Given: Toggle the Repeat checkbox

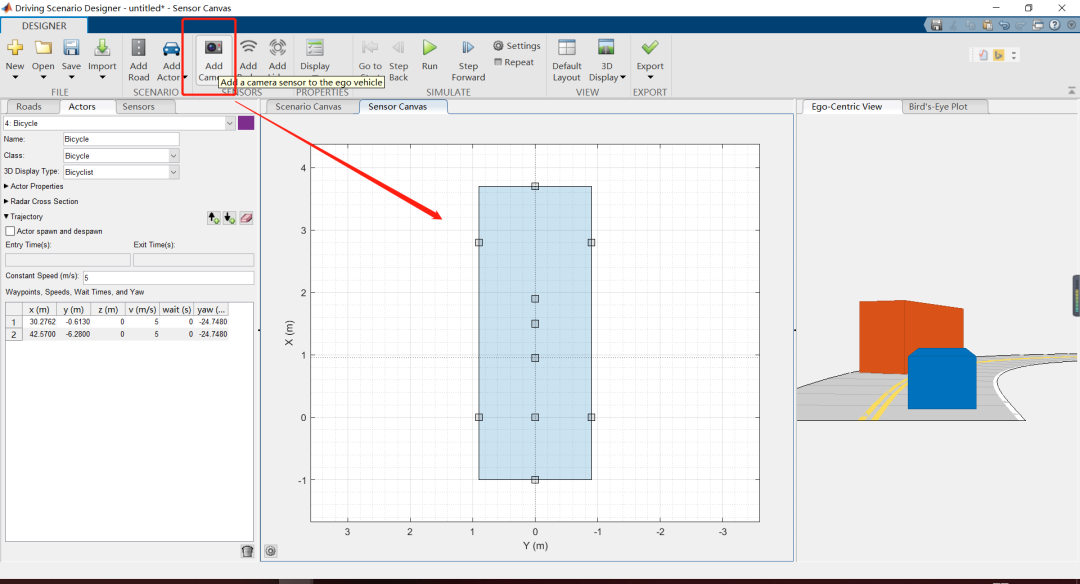Looking at the screenshot, I should coord(498,62).
